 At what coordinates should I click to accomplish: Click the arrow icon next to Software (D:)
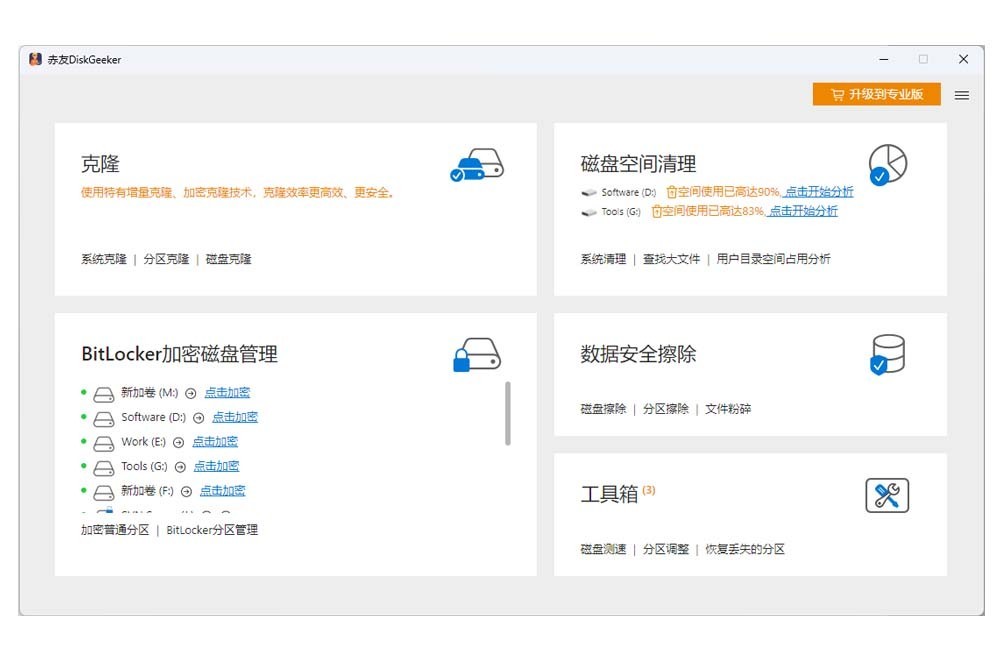coord(199,418)
